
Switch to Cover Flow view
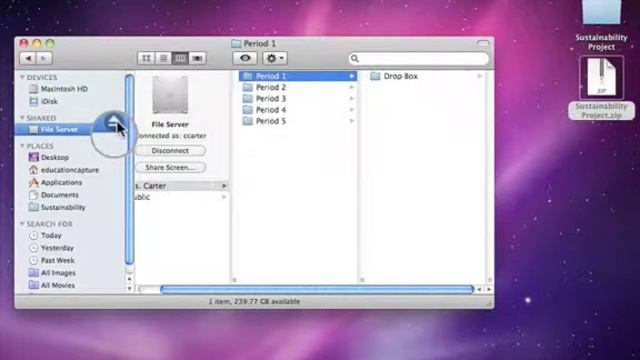click(197, 58)
